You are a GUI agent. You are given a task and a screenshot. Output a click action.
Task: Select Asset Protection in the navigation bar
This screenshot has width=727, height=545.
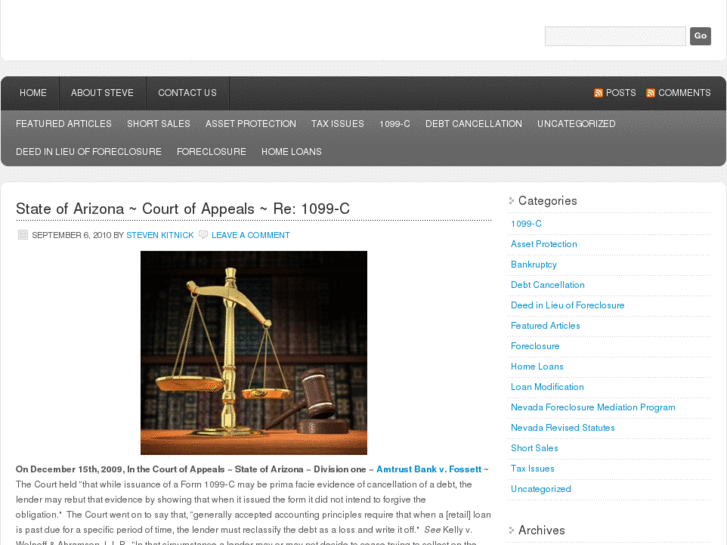coord(251,124)
